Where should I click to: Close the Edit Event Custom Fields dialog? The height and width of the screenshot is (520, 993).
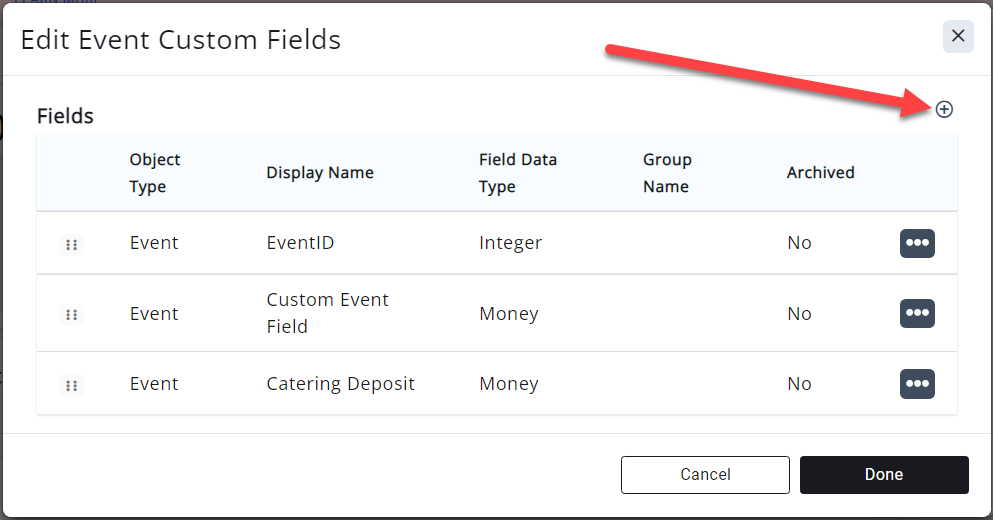tap(957, 37)
